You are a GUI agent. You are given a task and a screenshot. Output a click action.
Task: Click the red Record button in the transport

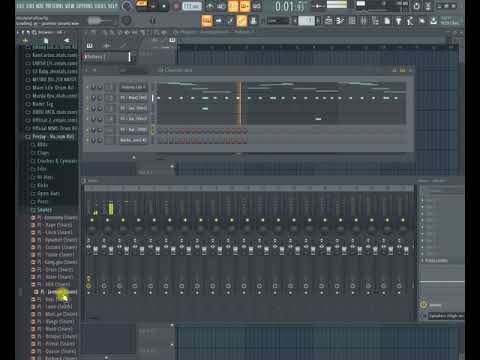(x=176, y=6)
